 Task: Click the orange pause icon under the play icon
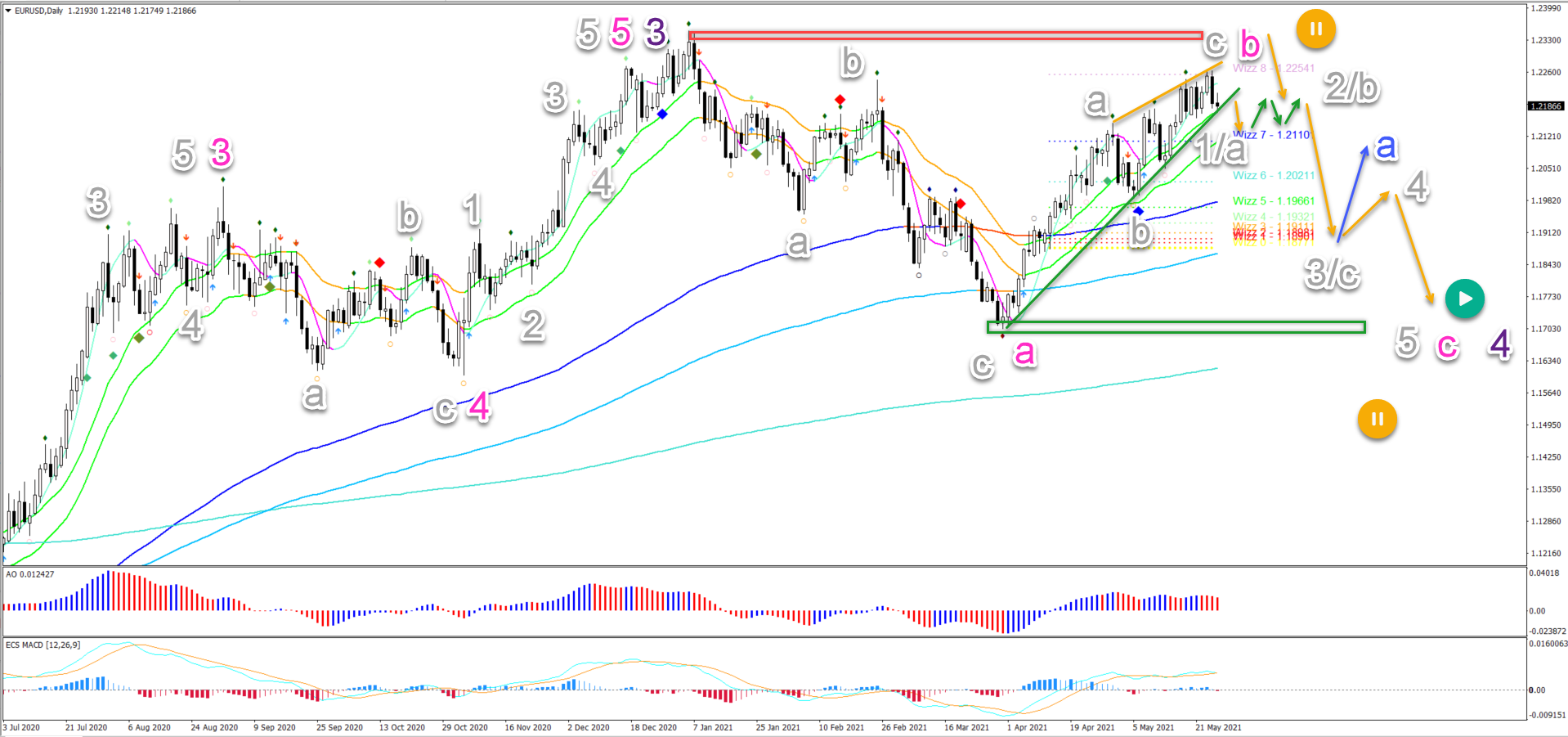click(1377, 419)
